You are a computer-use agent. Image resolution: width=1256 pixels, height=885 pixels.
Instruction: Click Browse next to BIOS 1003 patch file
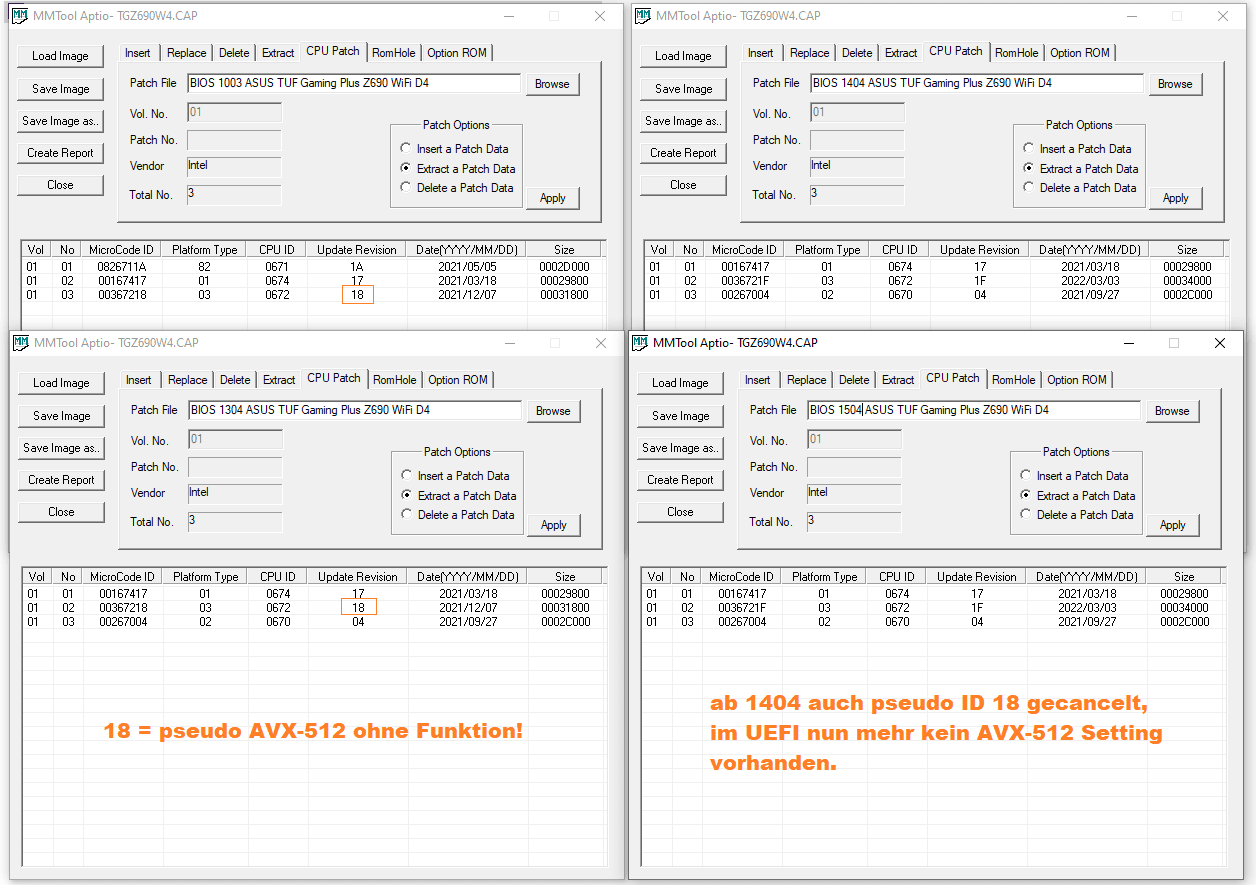click(552, 84)
